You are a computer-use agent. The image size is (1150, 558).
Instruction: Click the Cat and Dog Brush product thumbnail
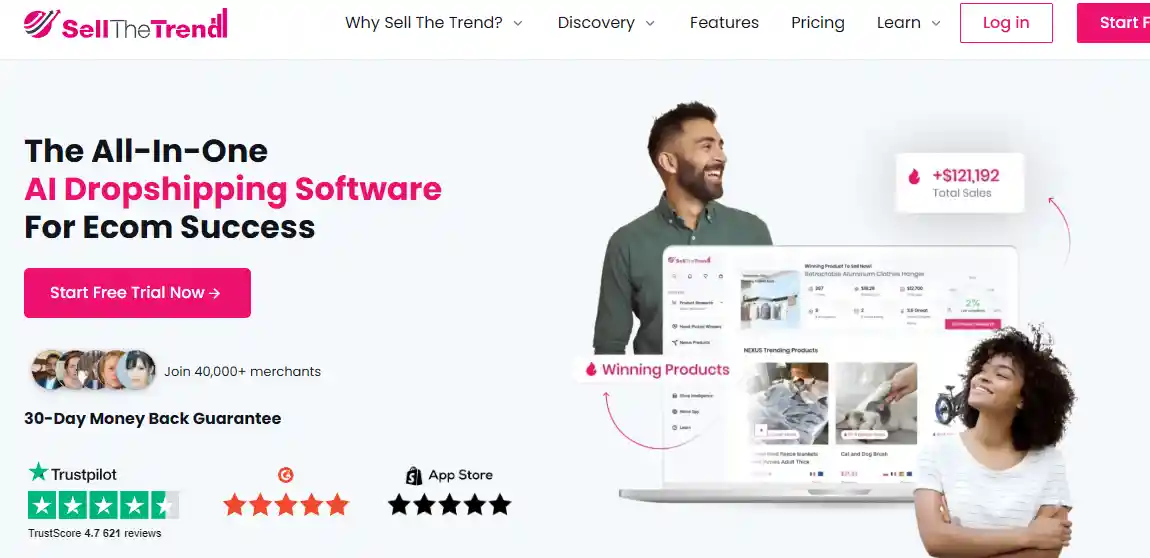click(x=876, y=403)
